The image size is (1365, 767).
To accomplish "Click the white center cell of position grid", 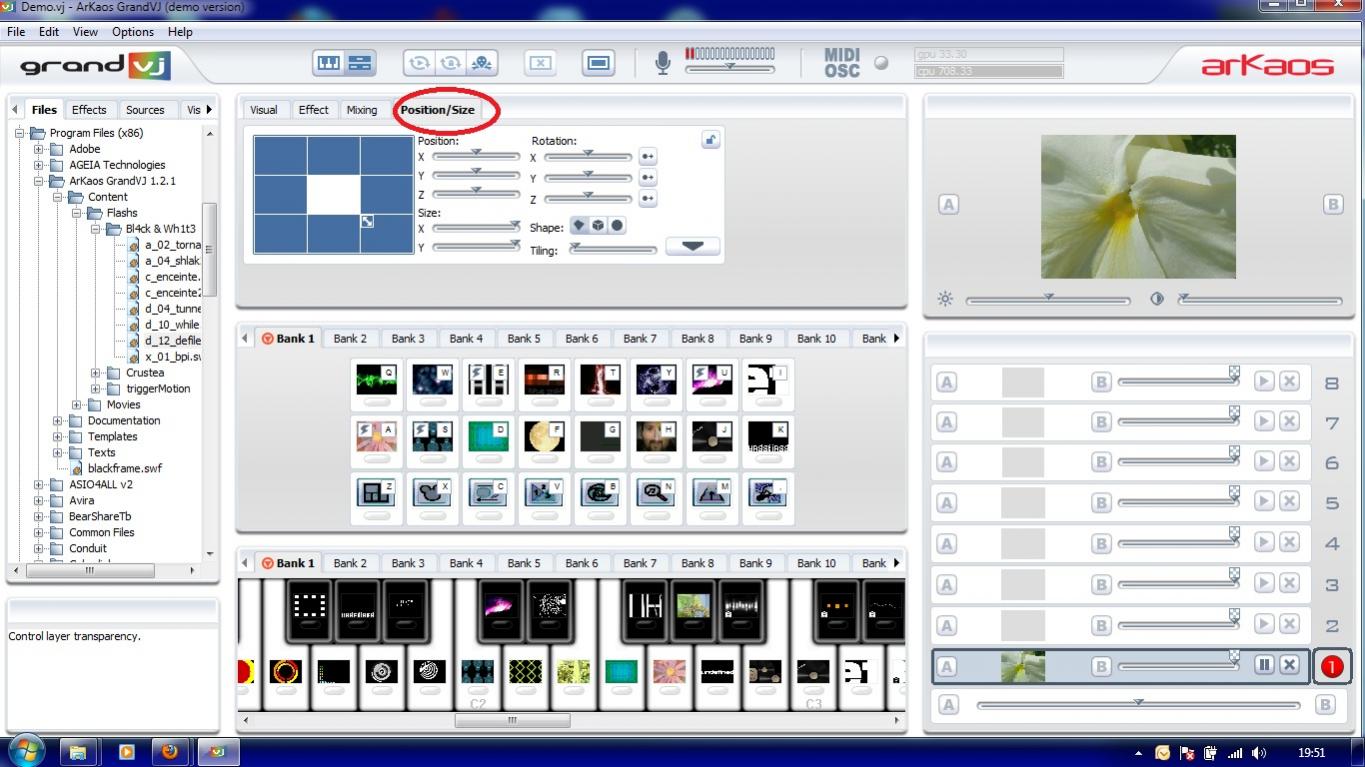I will [333, 196].
